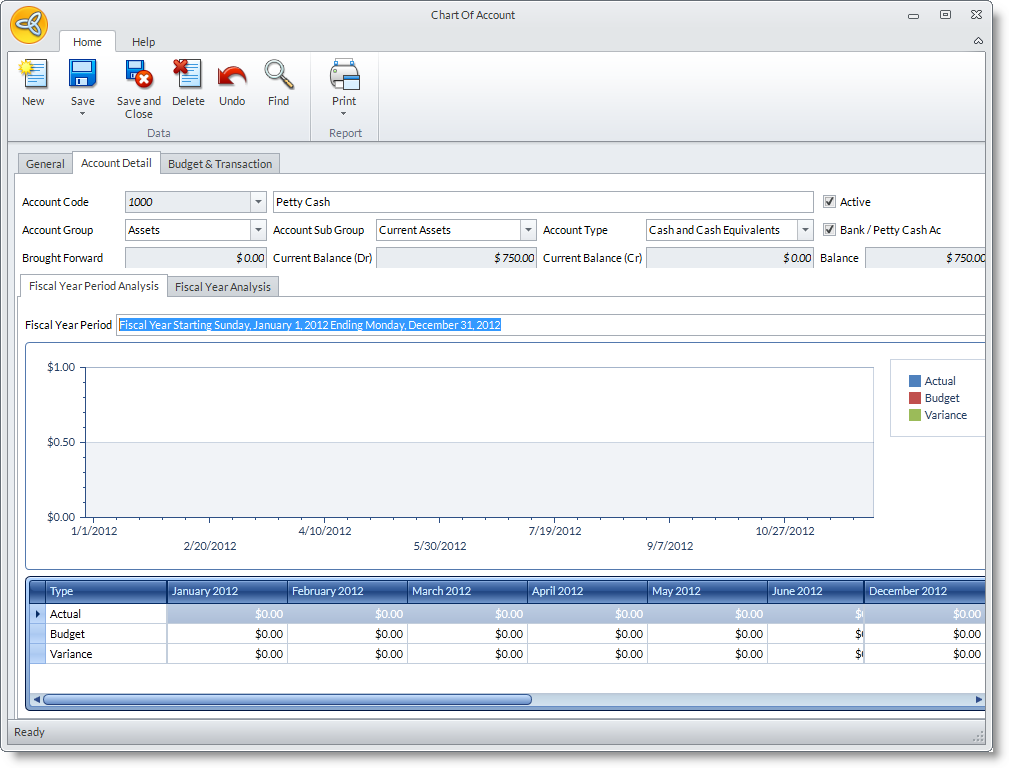Click the Save and Close icon
The image size is (1009, 768).
138,75
